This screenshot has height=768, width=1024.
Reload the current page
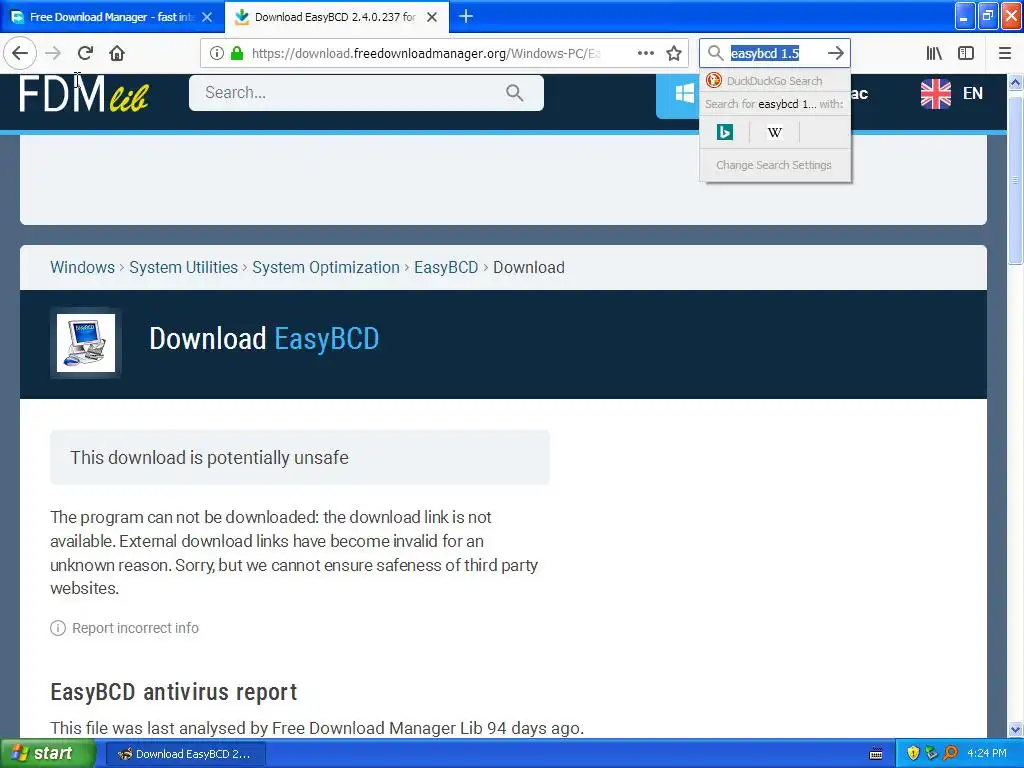click(85, 53)
